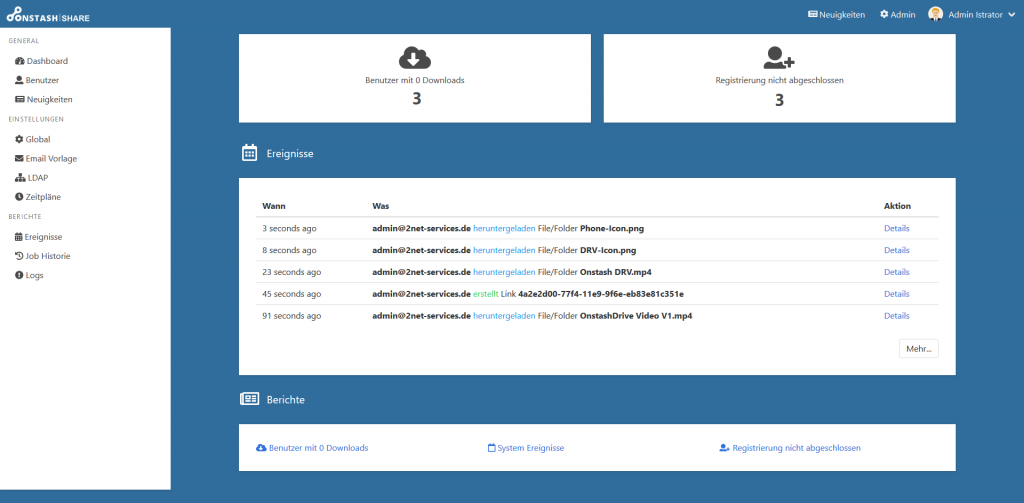Click the Onstash Share logo

click(x=48, y=15)
